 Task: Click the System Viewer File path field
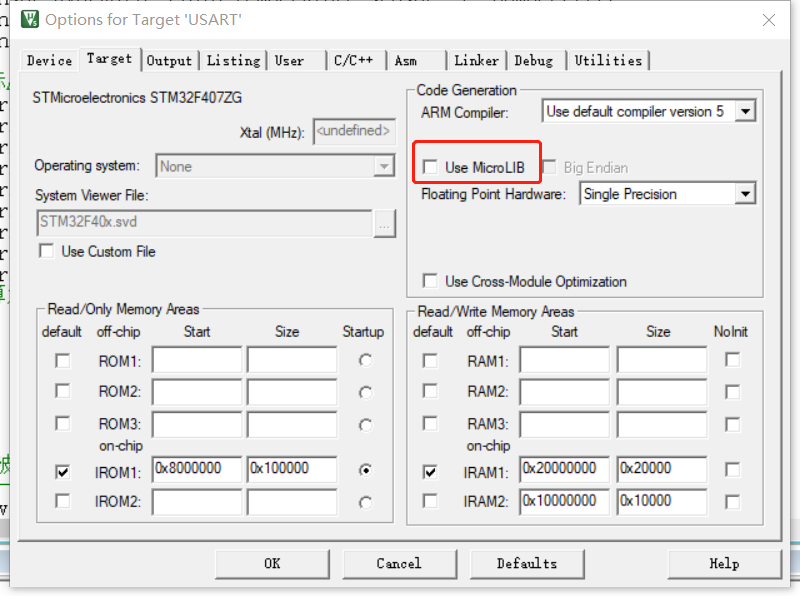coord(205,222)
